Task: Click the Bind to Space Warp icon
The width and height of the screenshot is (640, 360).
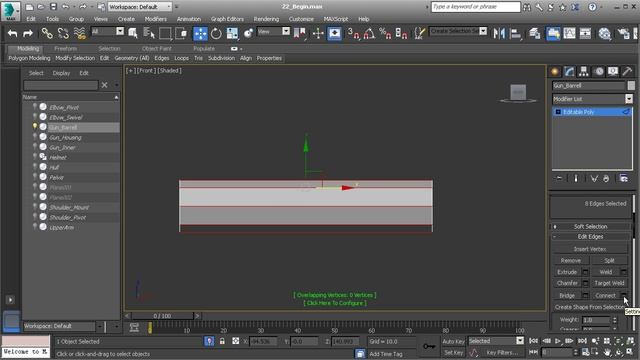Action: coord(79,33)
